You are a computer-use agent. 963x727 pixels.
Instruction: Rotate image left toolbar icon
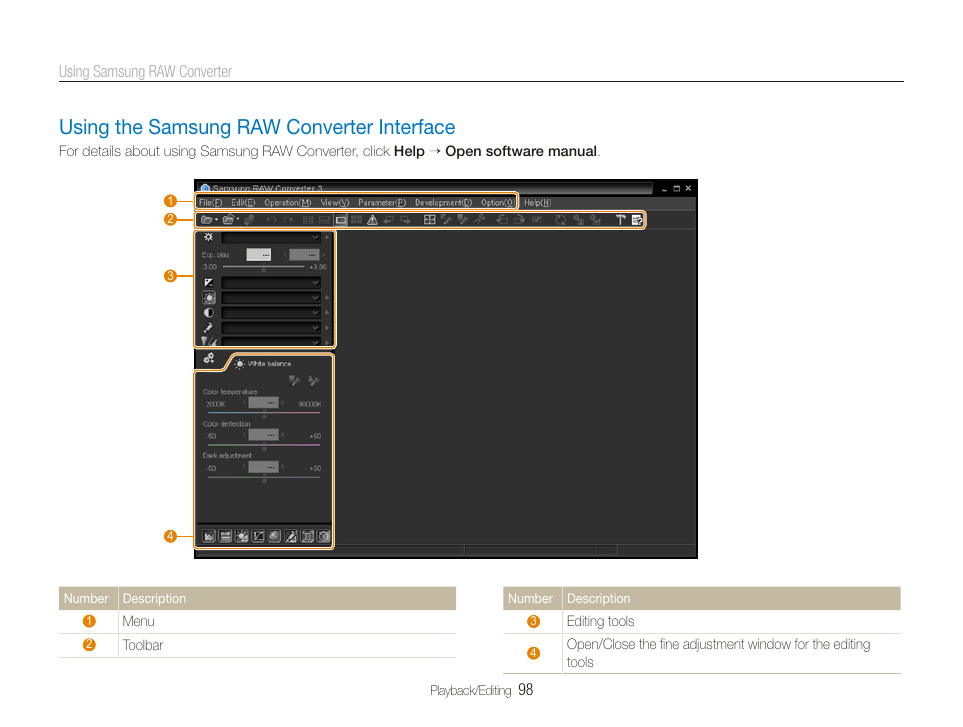pyautogui.click(x=502, y=220)
